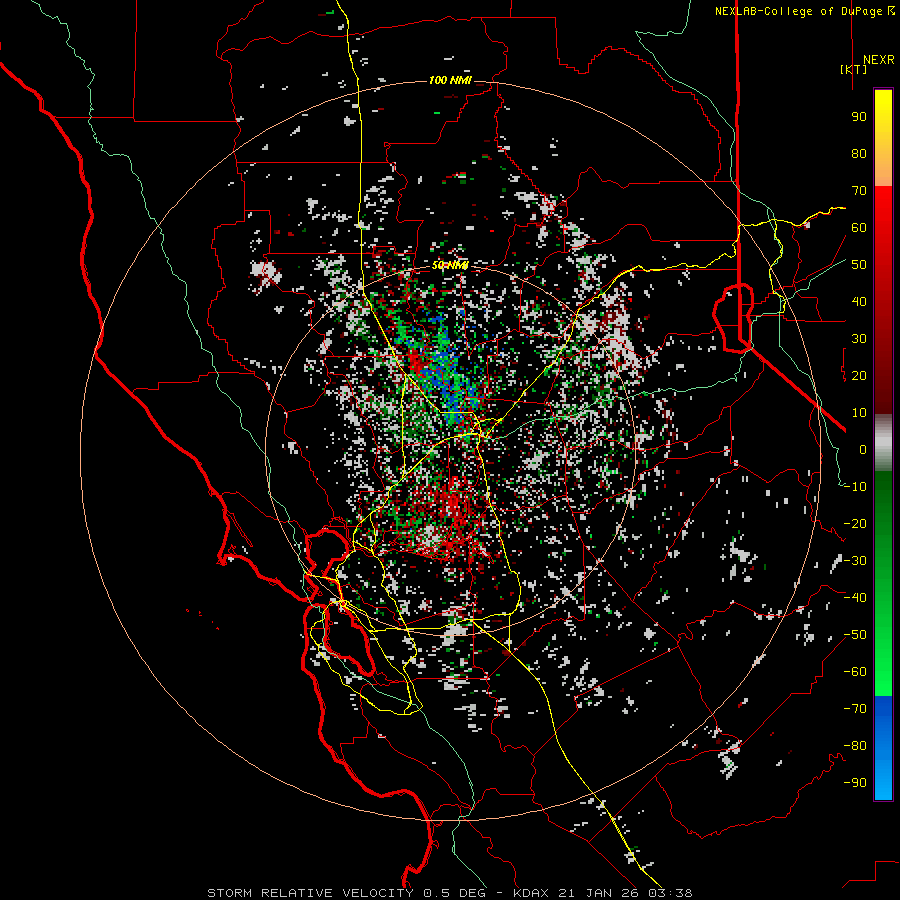900x900 pixels.
Task: Click the STORM RELATIVE VELOCITY caption text
Action: click(x=310, y=893)
